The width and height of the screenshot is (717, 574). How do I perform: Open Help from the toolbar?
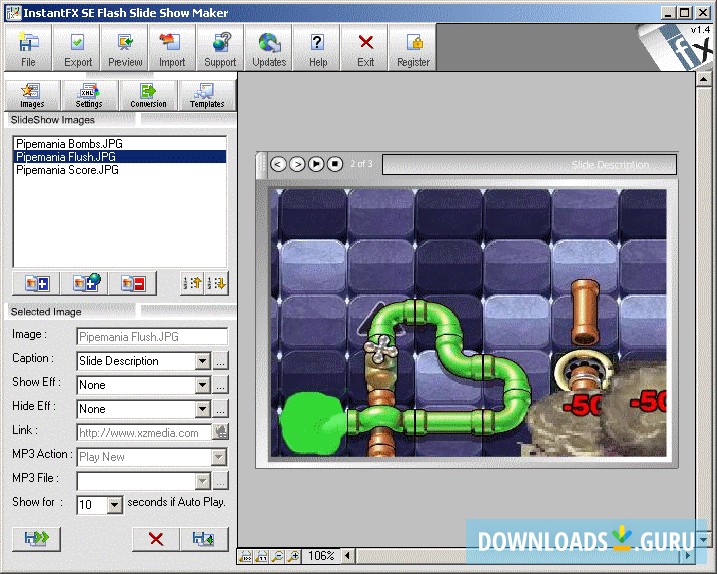click(317, 48)
